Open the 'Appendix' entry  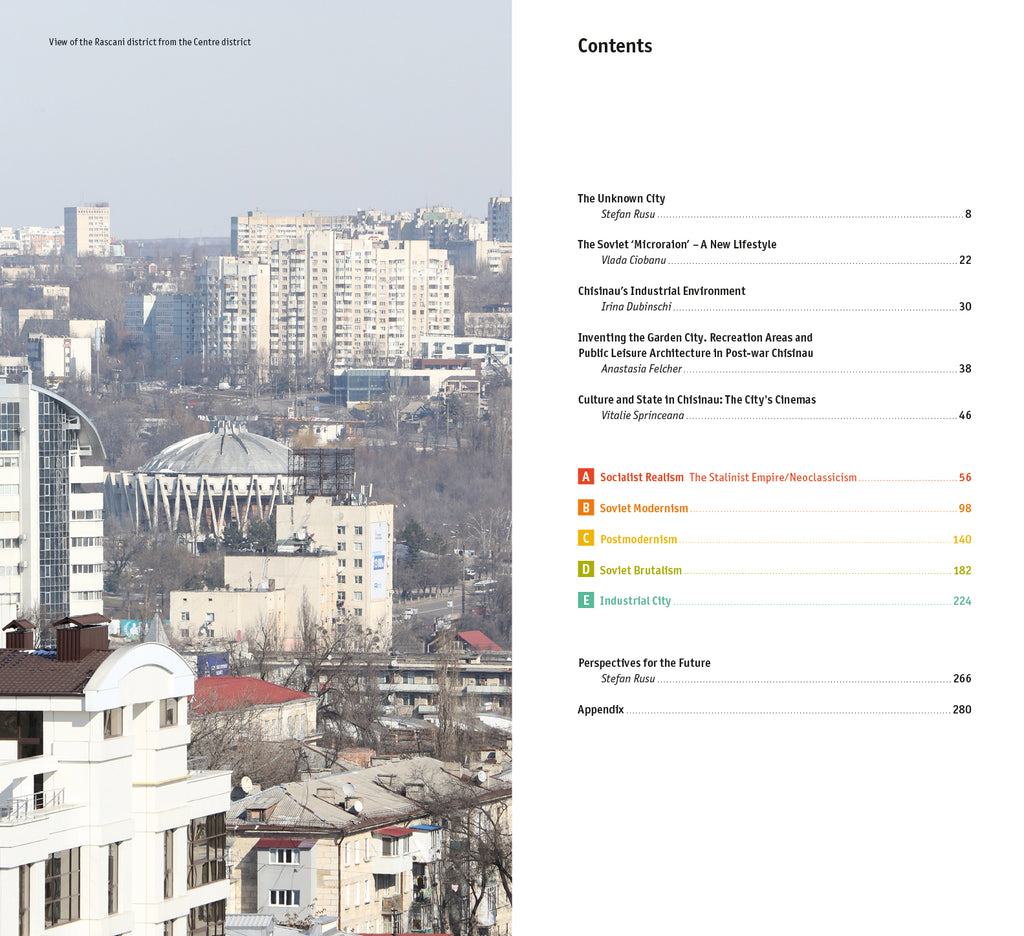coord(599,709)
